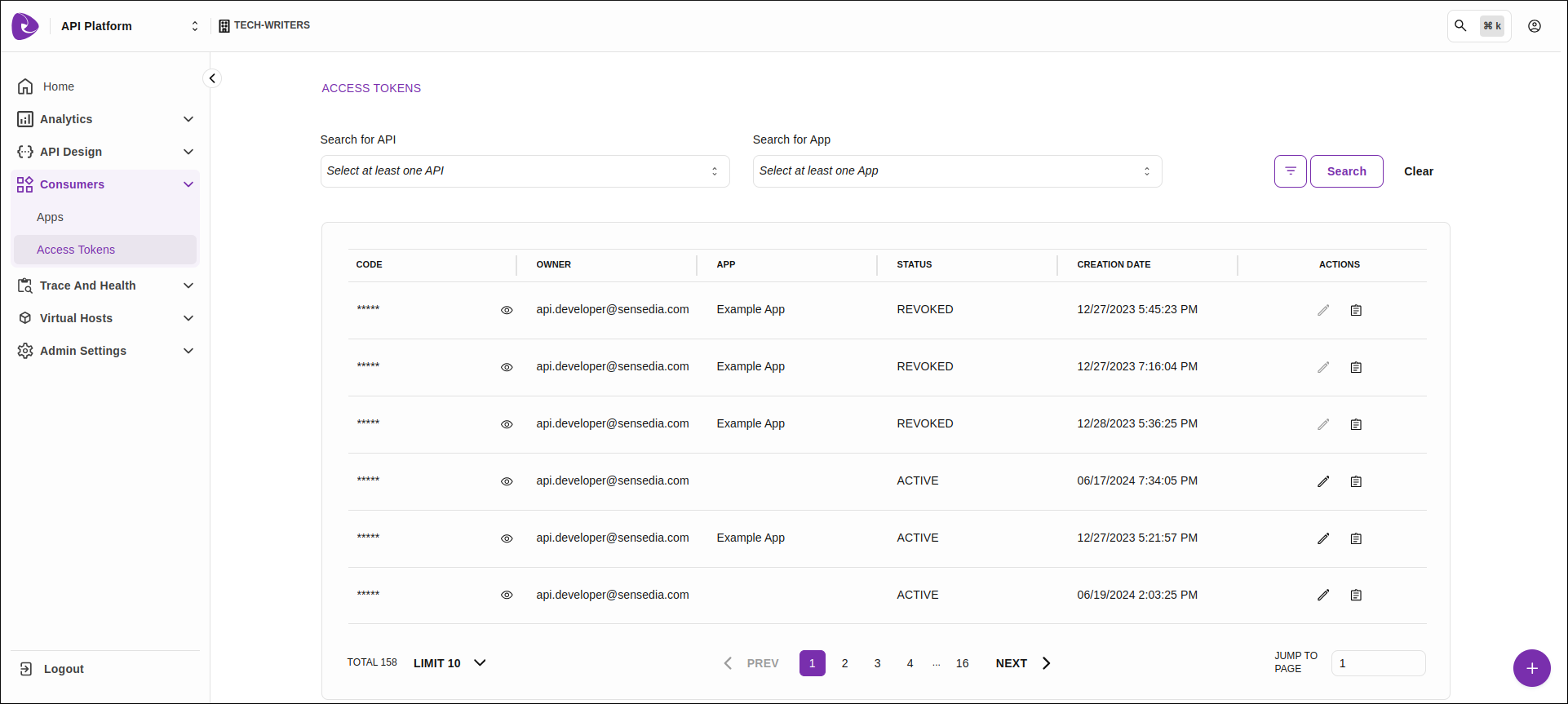Reveal code of token created 12/27/2023 7:16:04 PM

pos(507,367)
